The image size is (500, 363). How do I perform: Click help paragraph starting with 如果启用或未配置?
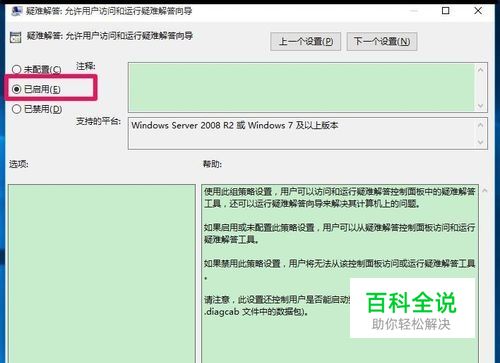click(340, 233)
